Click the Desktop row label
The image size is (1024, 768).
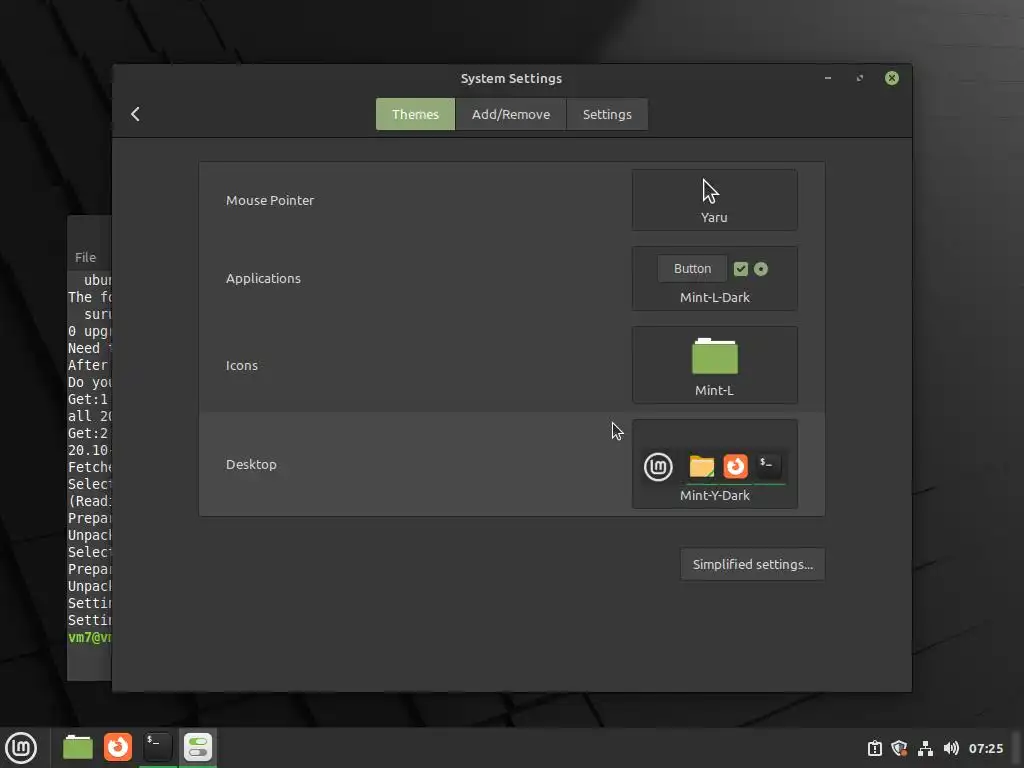click(x=251, y=464)
